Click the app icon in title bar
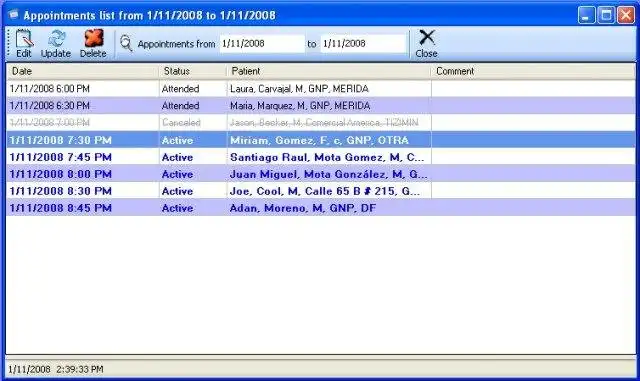Screen dimensions: 640x381 pos(13,15)
